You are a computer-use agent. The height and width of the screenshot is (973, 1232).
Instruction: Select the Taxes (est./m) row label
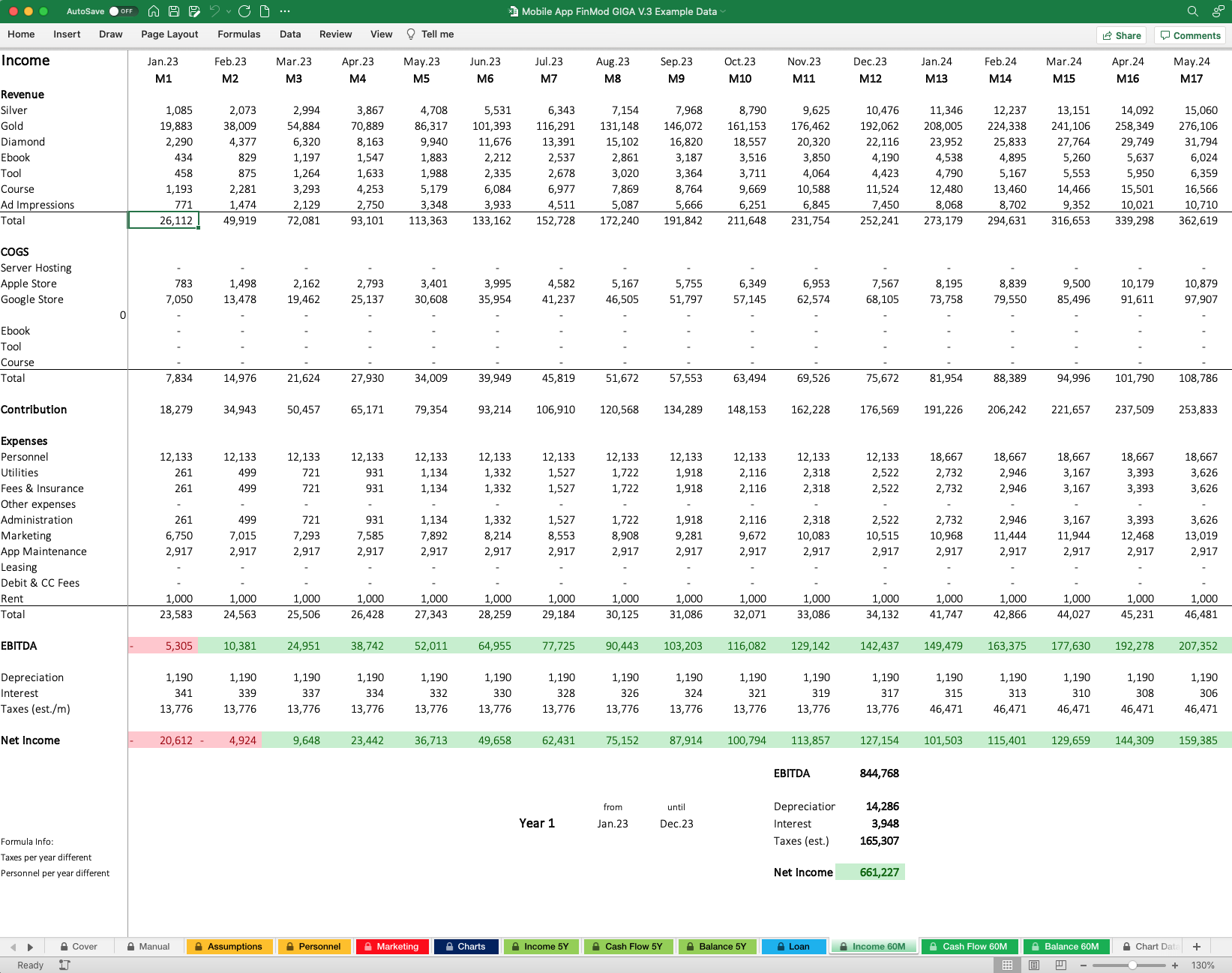35,709
